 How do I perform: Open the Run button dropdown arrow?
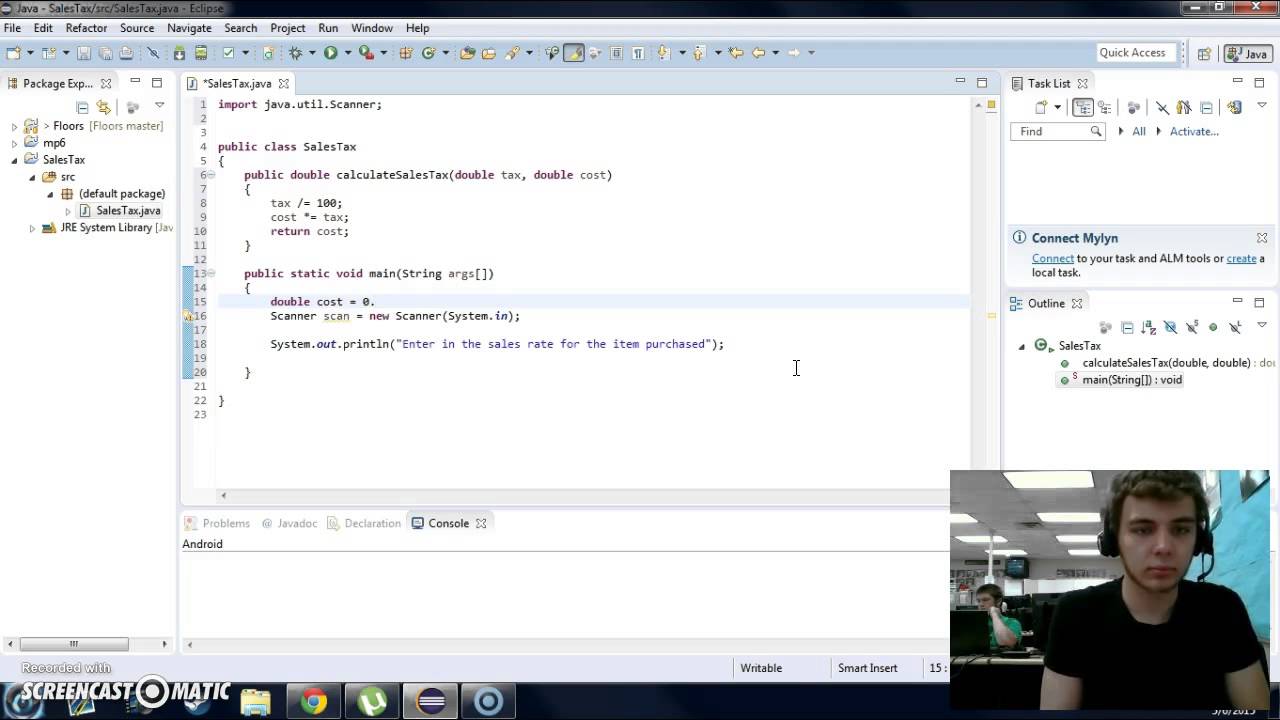(347, 53)
